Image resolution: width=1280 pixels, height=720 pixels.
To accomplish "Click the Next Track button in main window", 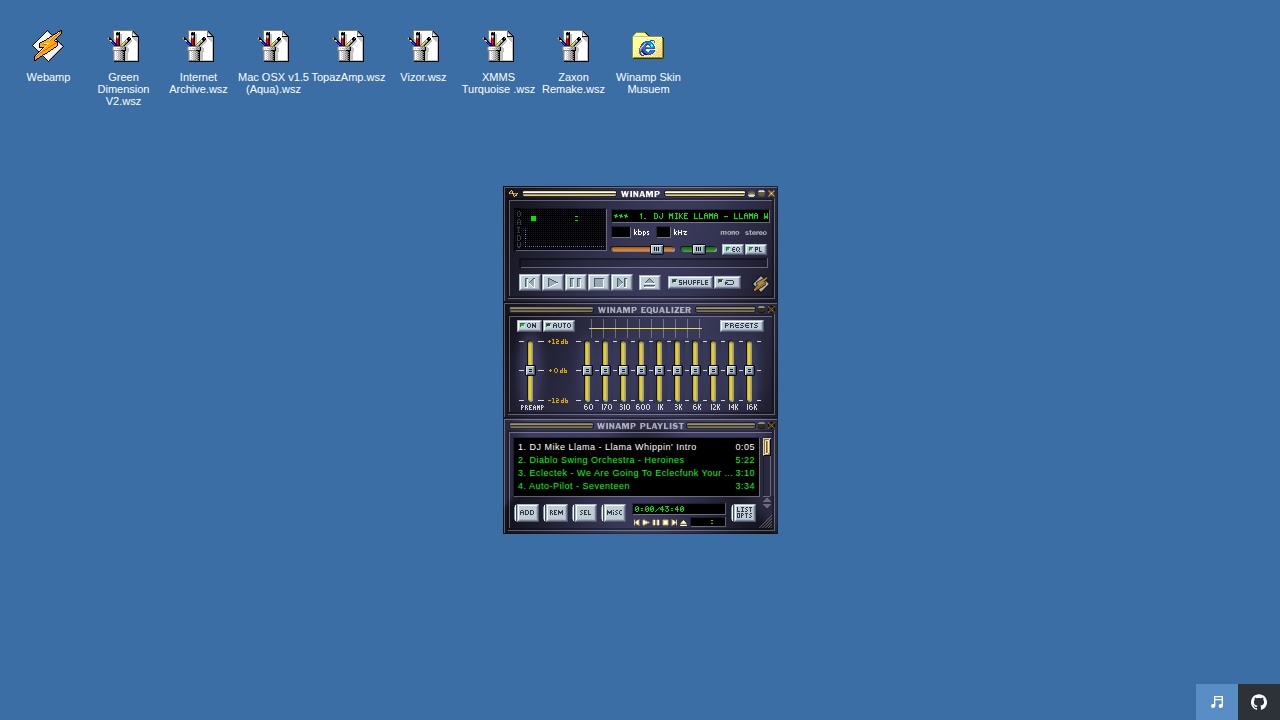I will coord(622,283).
